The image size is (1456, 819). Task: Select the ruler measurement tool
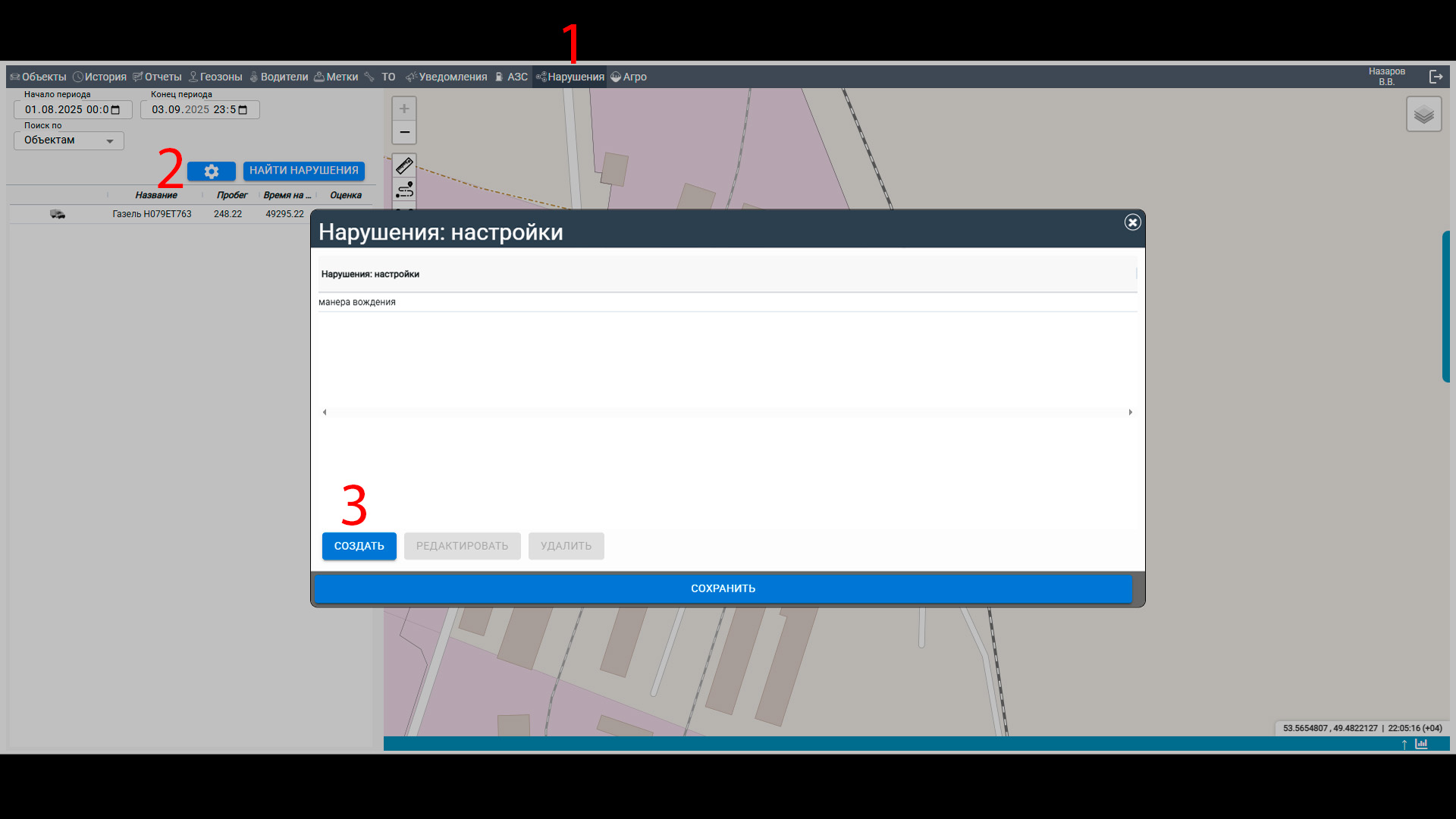[404, 165]
